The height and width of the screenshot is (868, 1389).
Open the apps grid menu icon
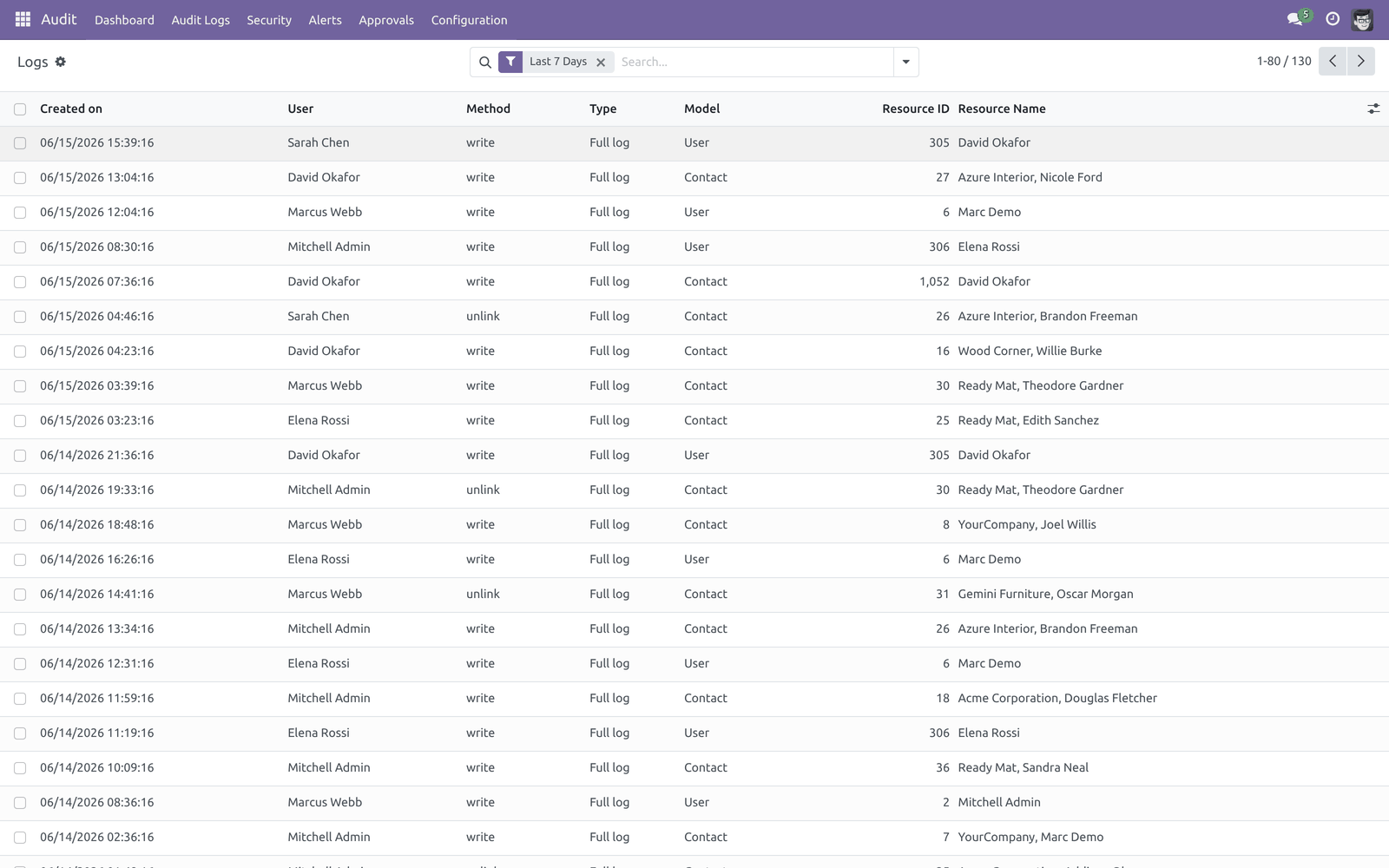23,19
